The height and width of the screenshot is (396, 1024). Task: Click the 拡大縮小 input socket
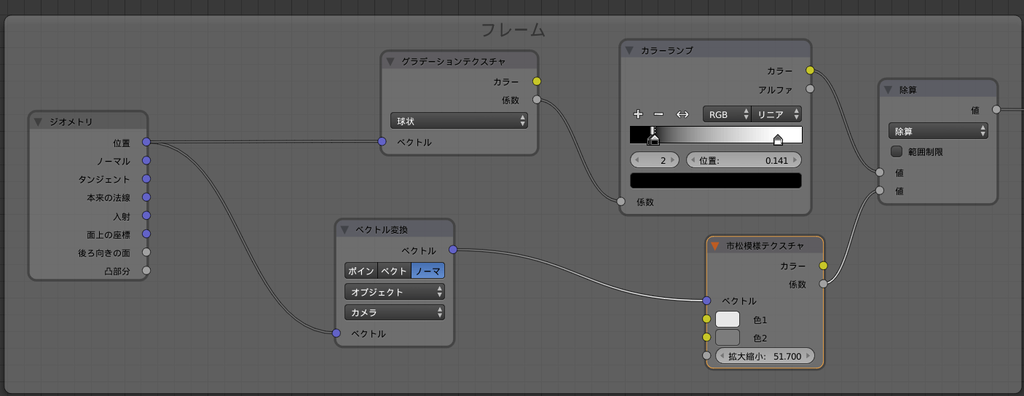[706, 356]
